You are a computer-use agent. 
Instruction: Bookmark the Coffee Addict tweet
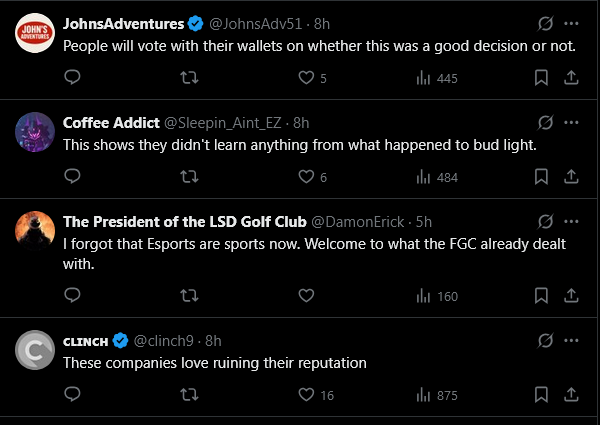click(x=540, y=176)
